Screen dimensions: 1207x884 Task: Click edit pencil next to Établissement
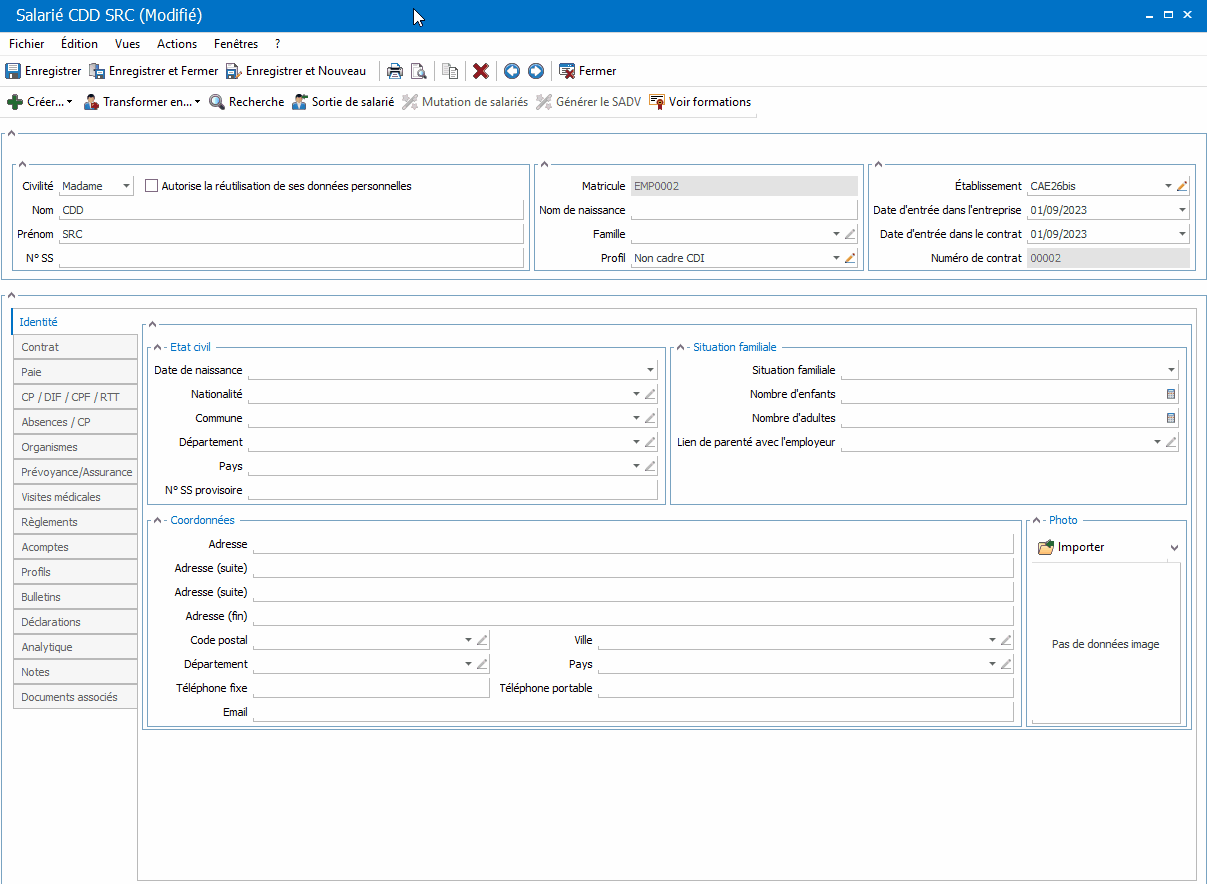[1182, 186]
